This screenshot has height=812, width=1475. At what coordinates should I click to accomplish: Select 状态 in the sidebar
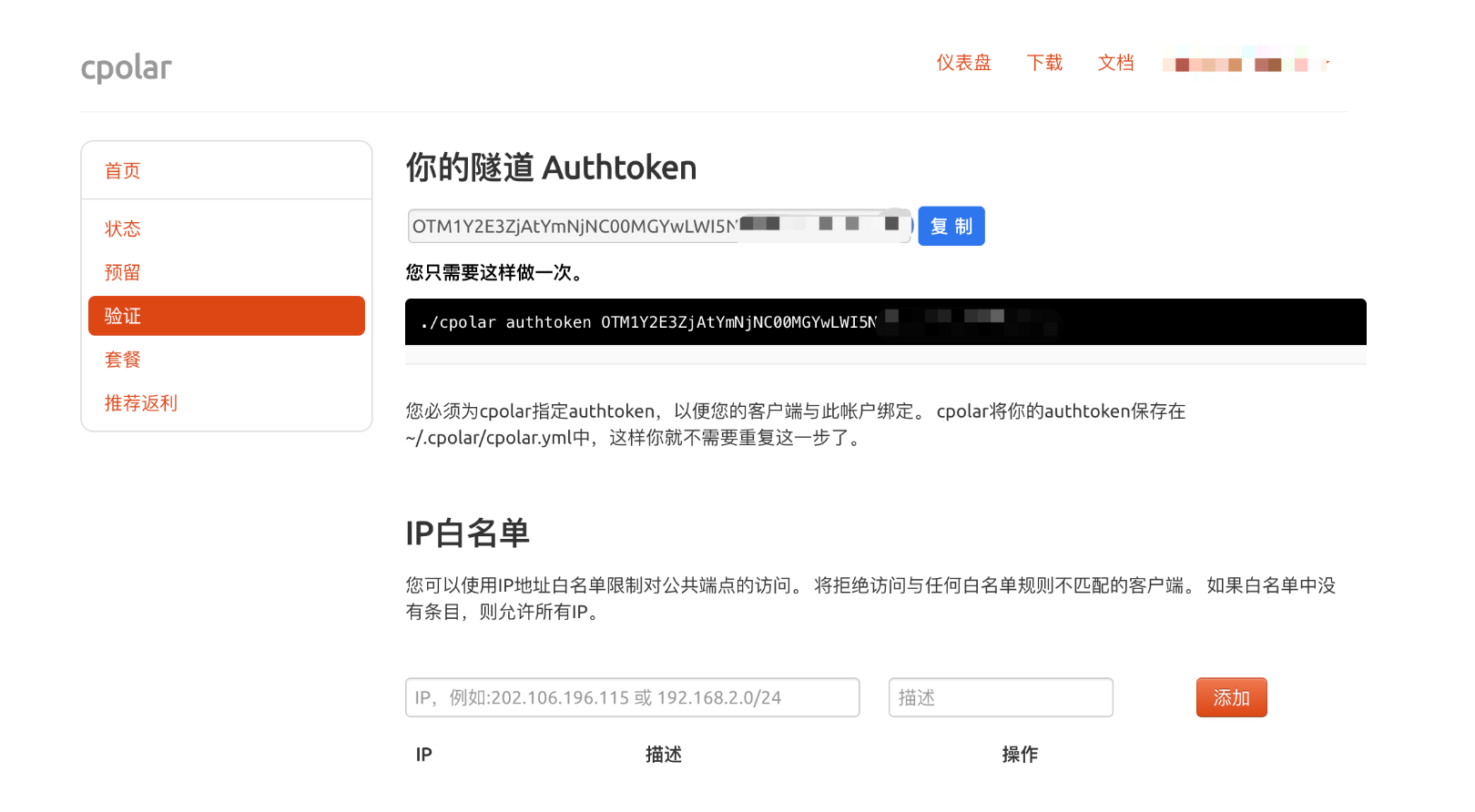[122, 228]
